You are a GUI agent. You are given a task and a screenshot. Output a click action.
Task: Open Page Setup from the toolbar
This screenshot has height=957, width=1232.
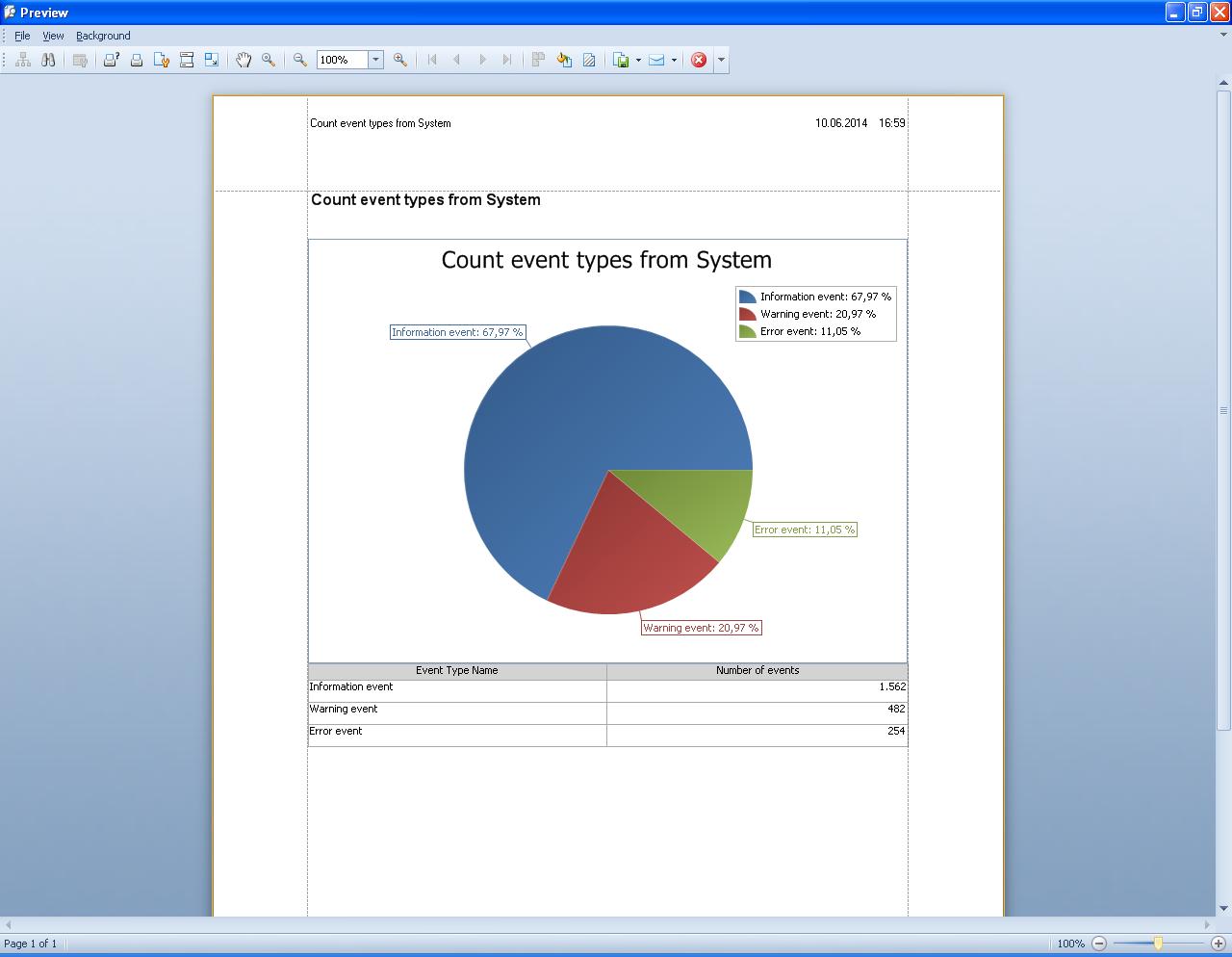coord(162,60)
